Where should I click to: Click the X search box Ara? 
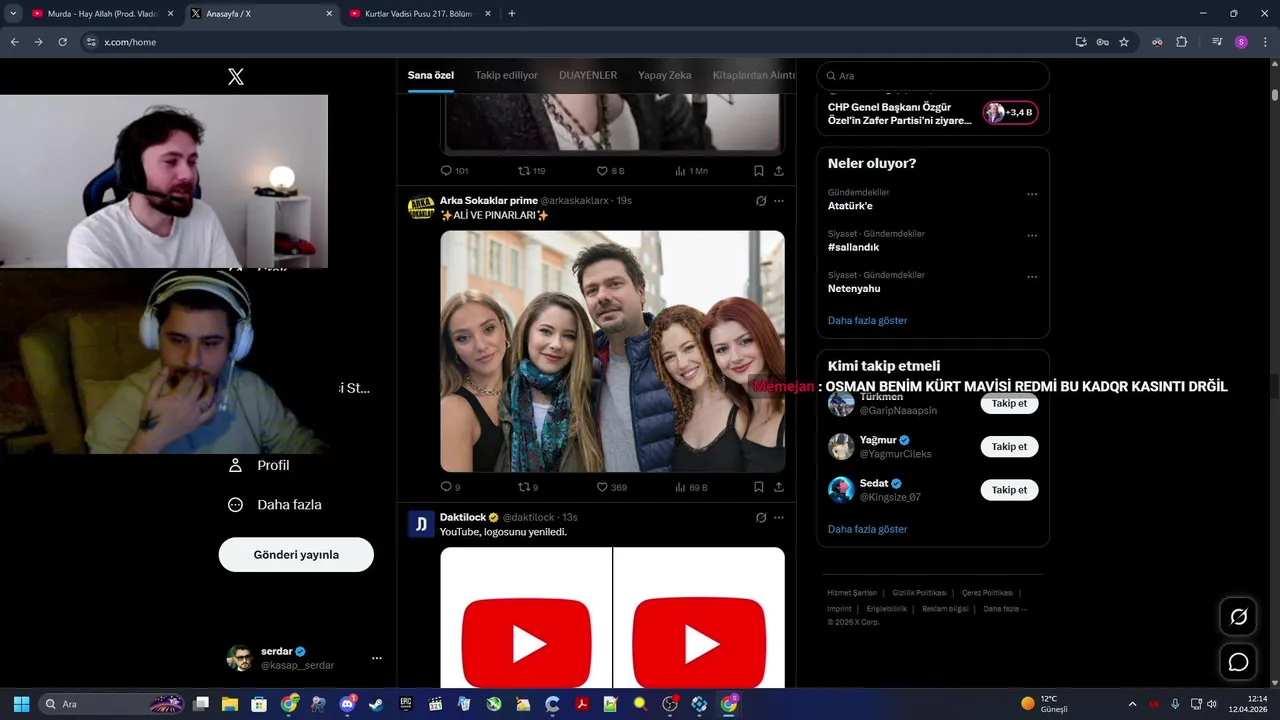point(933,76)
